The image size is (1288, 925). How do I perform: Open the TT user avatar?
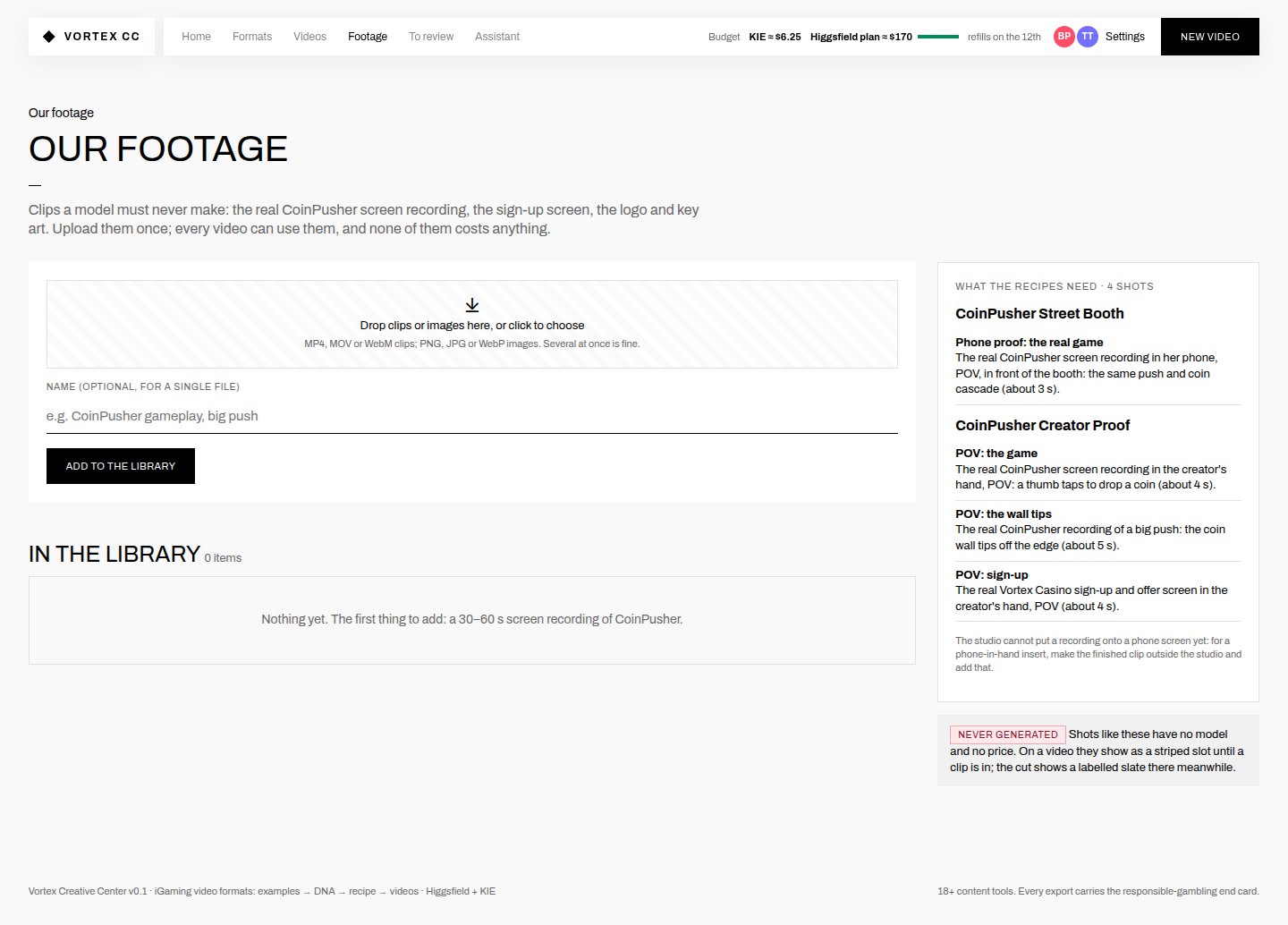(x=1088, y=37)
